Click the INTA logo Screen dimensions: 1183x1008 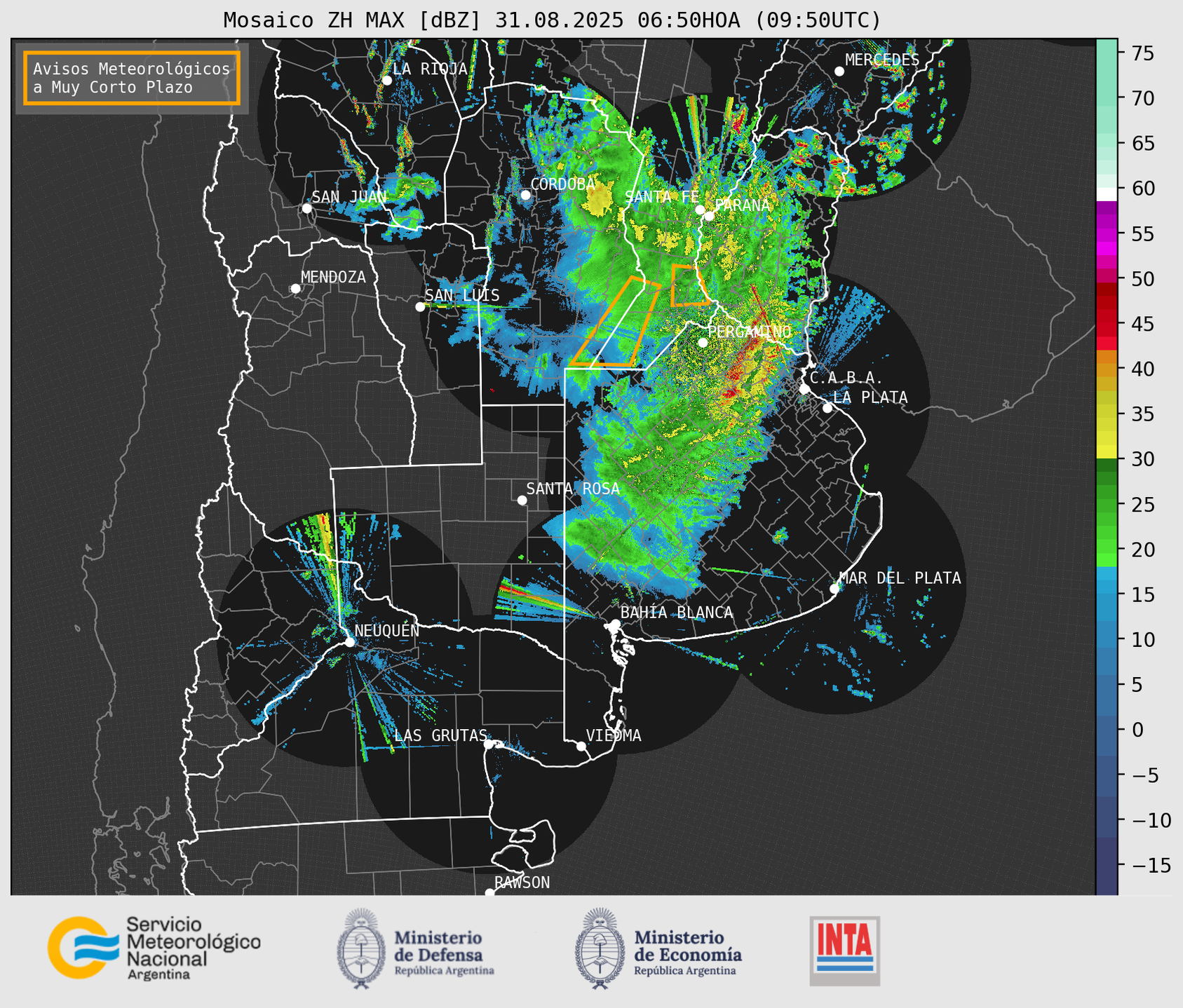844,951
